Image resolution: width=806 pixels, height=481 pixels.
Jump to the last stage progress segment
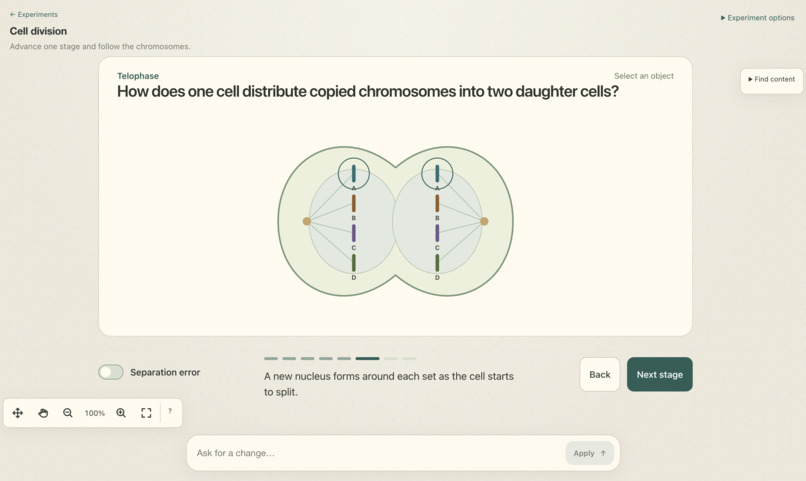coord(409,358)
